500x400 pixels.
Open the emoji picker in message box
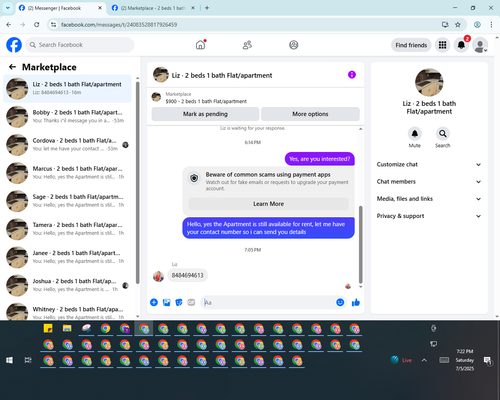tap(340, 302)
